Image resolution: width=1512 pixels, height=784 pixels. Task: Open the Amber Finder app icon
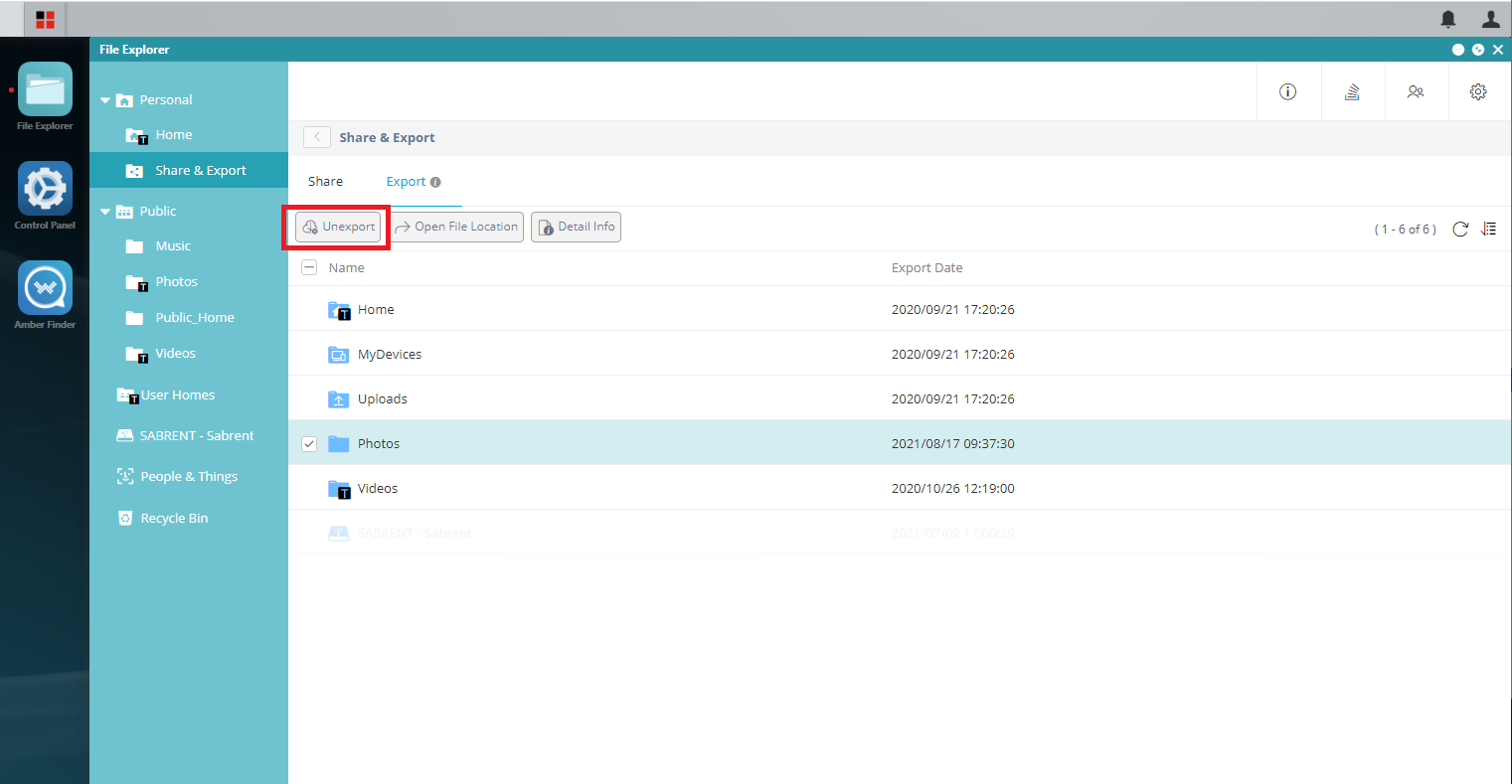(x=45, y=288)
